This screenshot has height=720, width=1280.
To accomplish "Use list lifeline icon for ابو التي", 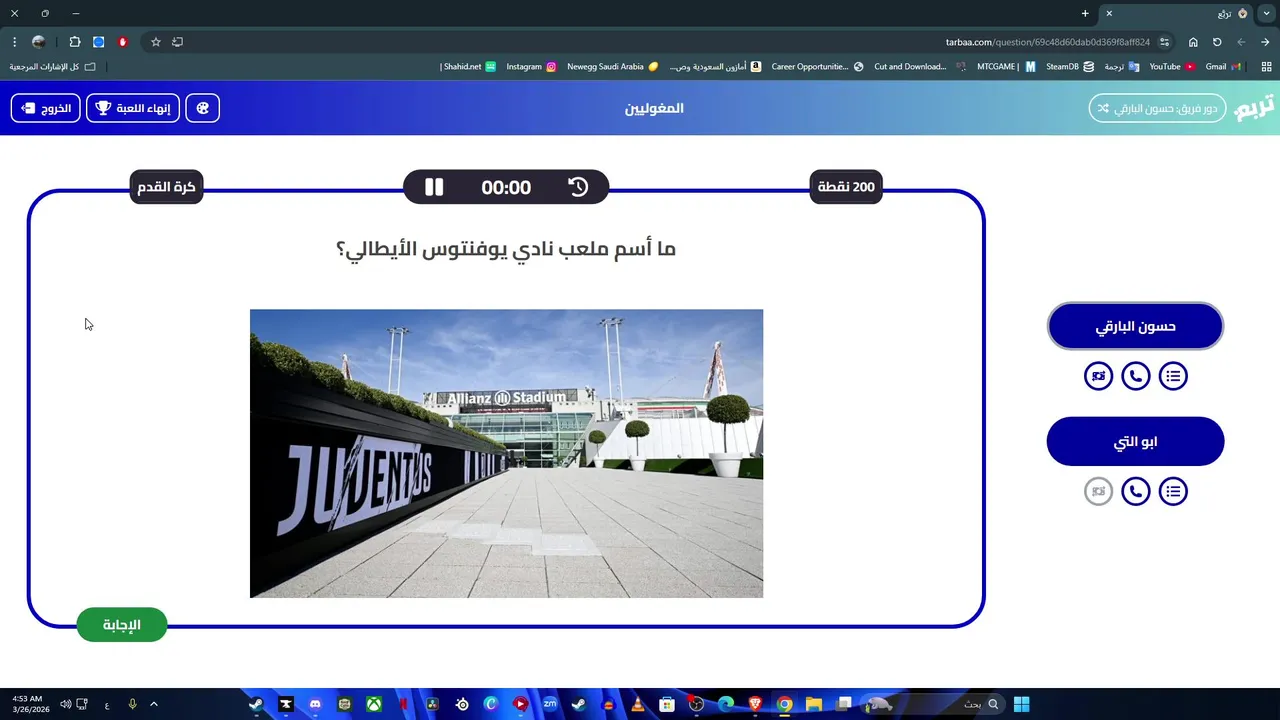I will [1173, 491].
